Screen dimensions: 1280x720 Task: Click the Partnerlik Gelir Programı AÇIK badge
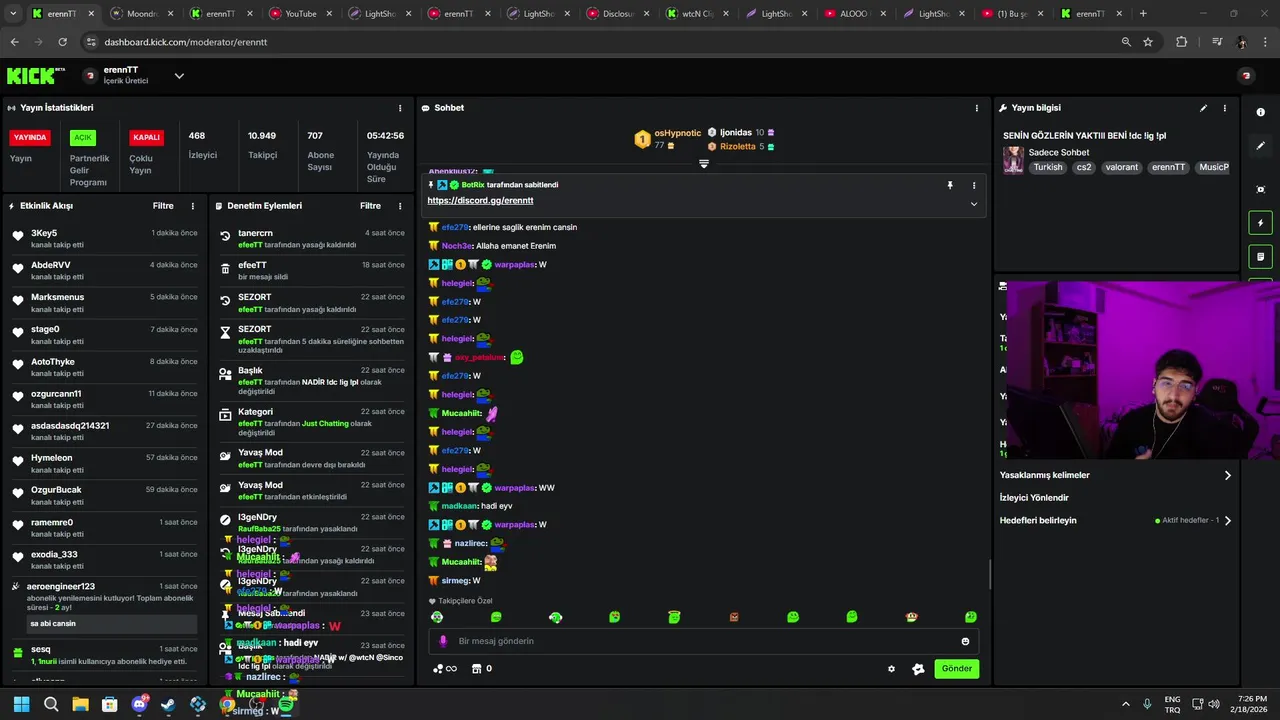[x=83, y=138]
